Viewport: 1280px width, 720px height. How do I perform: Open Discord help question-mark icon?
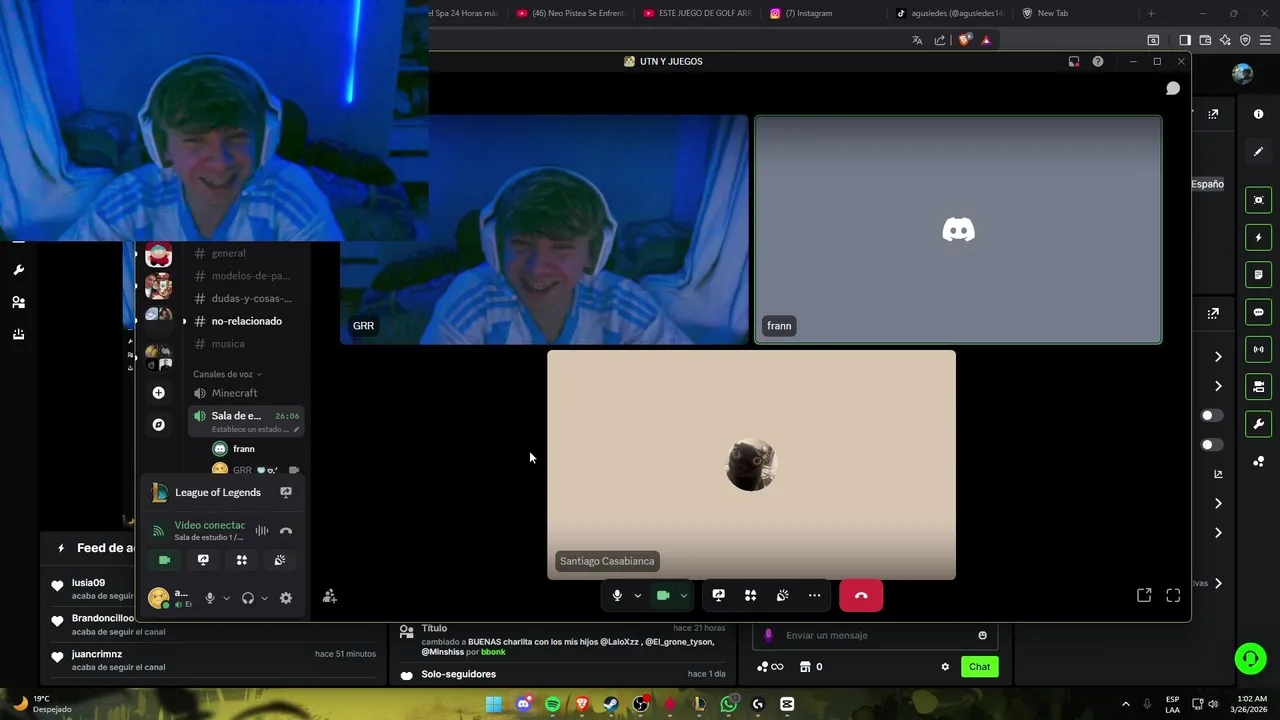coord(1098,61)
